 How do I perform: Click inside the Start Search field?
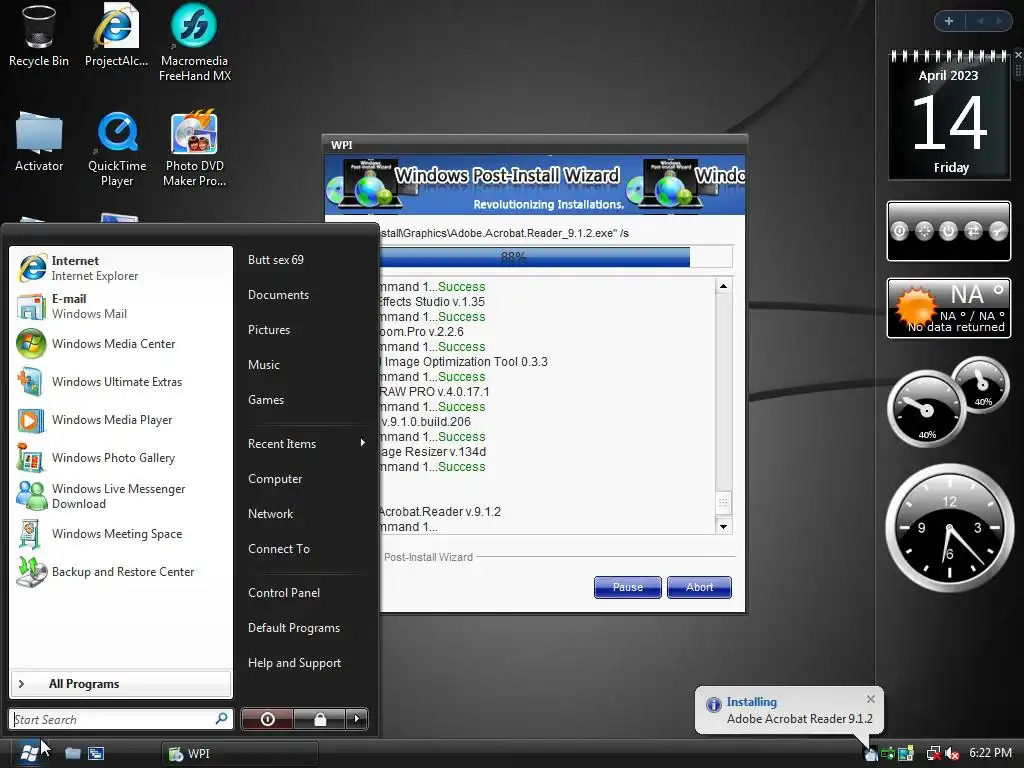pyautogui.click(x=112, y=719)
